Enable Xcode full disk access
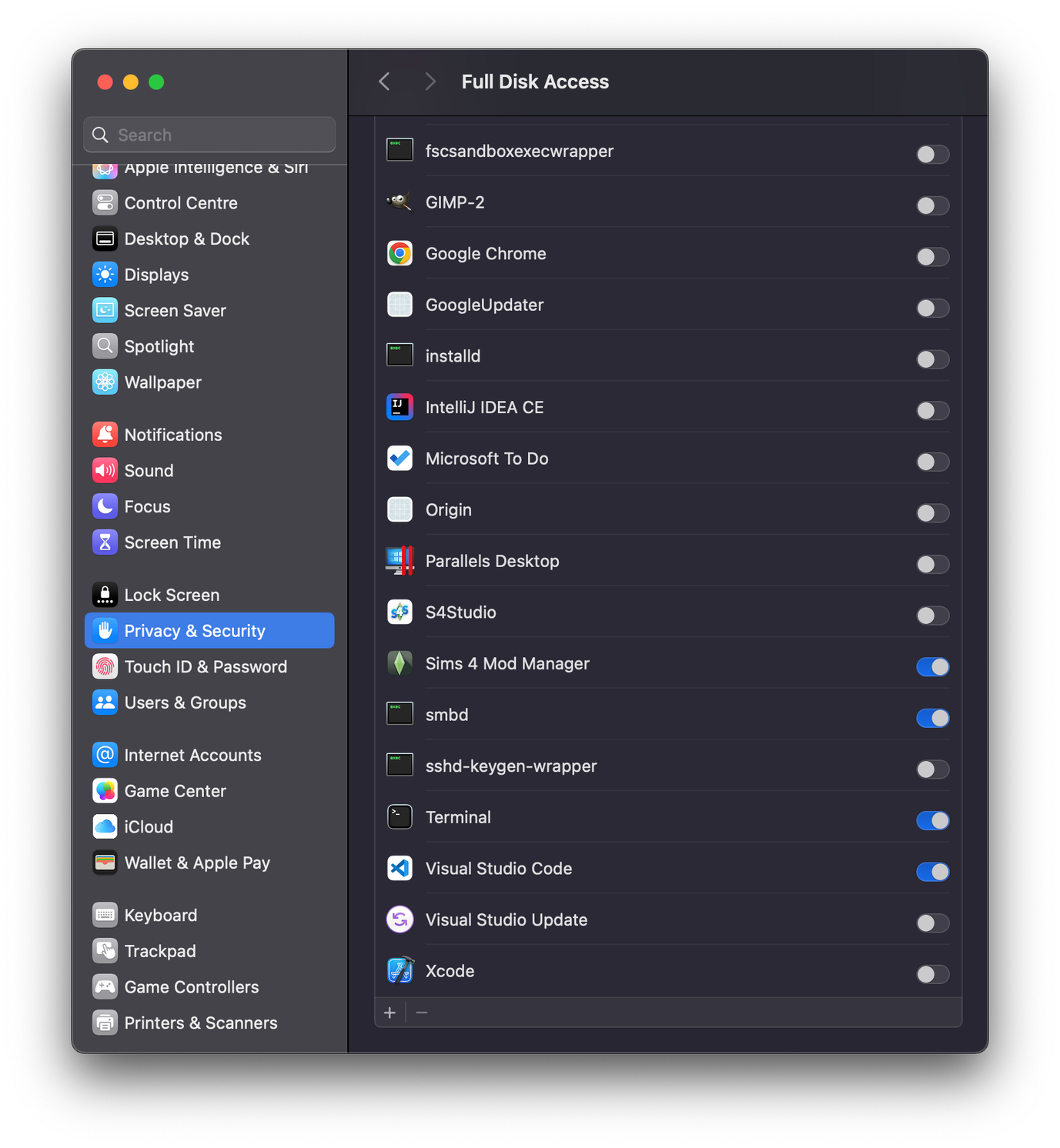 click(932, 974)
